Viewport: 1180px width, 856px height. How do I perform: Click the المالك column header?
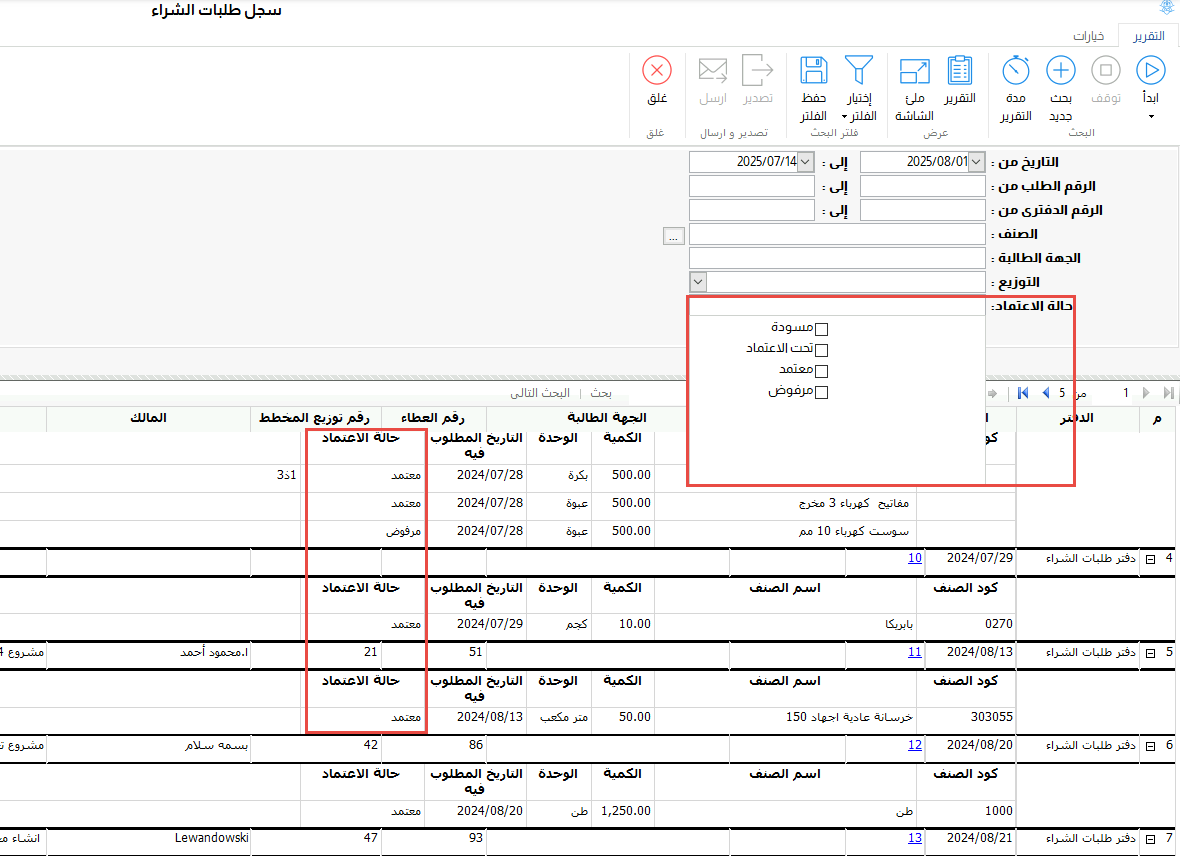(x=148, y=418)
